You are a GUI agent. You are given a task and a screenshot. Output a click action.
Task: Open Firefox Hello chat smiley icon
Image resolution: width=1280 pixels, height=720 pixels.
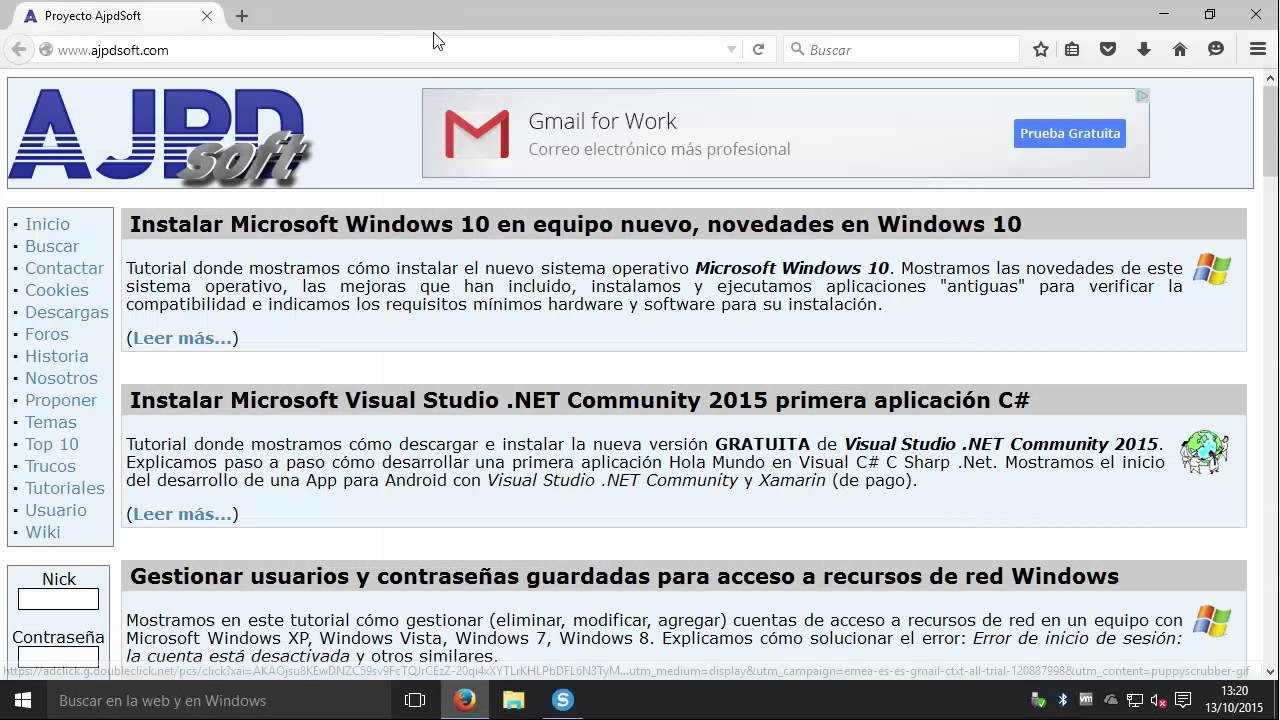pos(1216,49)
